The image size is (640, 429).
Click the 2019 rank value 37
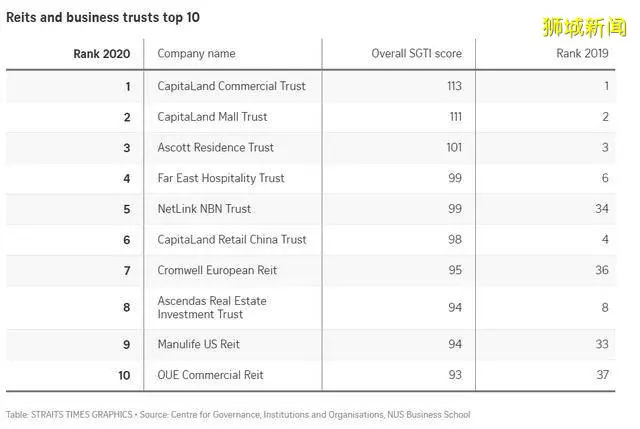tap(602, 375)
